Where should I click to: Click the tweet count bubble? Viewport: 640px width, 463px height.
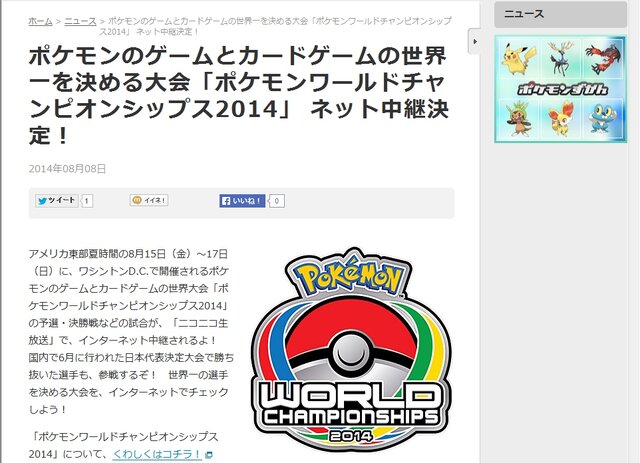87,201
